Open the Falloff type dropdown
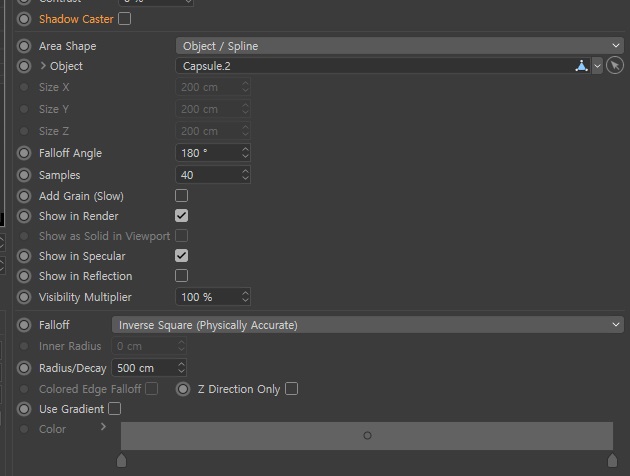 tap(368, 325)
